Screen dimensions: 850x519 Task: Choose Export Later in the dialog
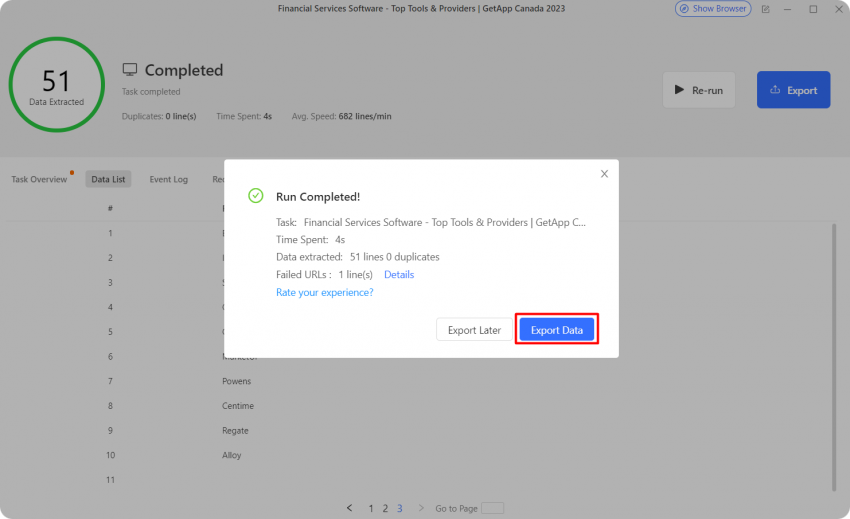coord(474,330)
